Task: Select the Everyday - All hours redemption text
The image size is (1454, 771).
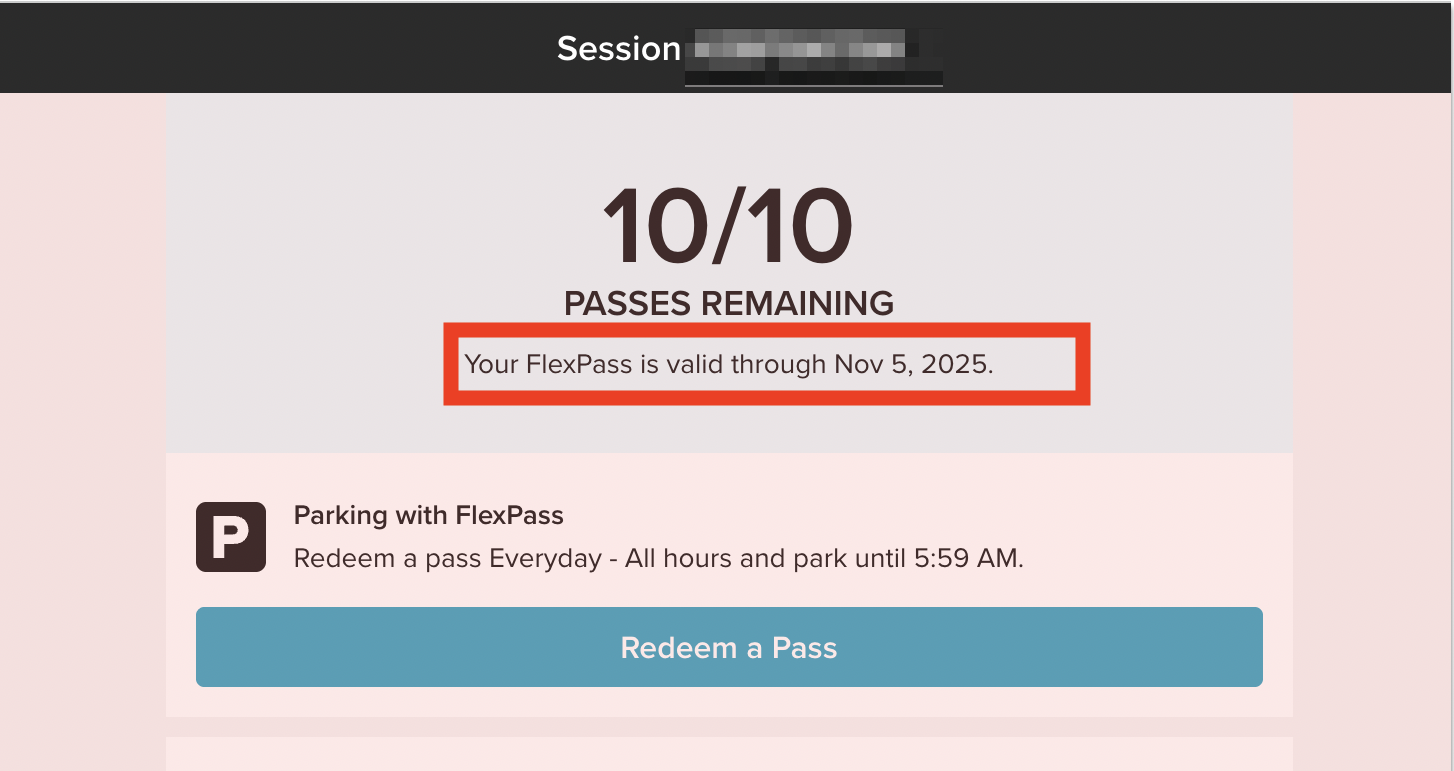Action: click(610, 558)
